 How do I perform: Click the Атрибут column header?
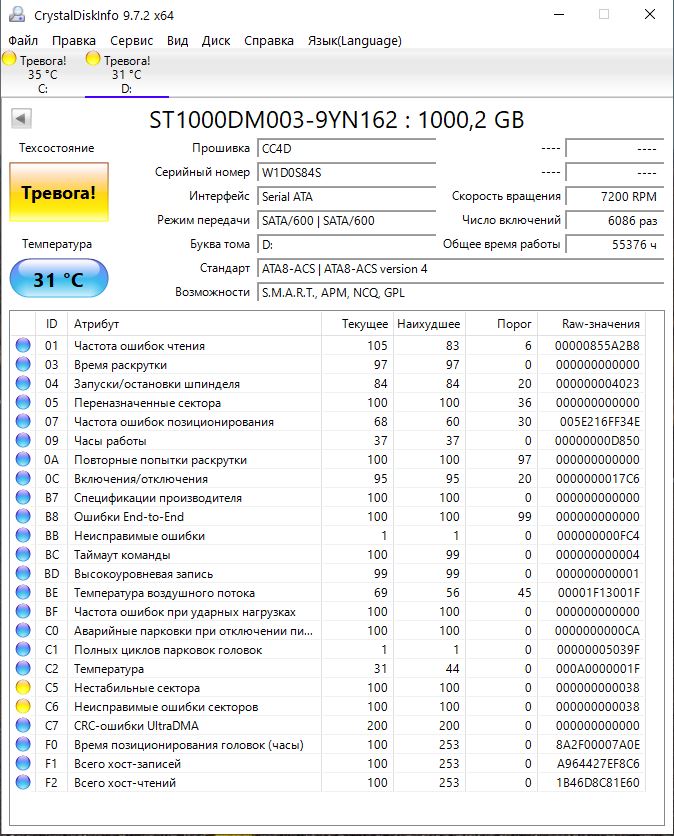click(x=194, y=324)
